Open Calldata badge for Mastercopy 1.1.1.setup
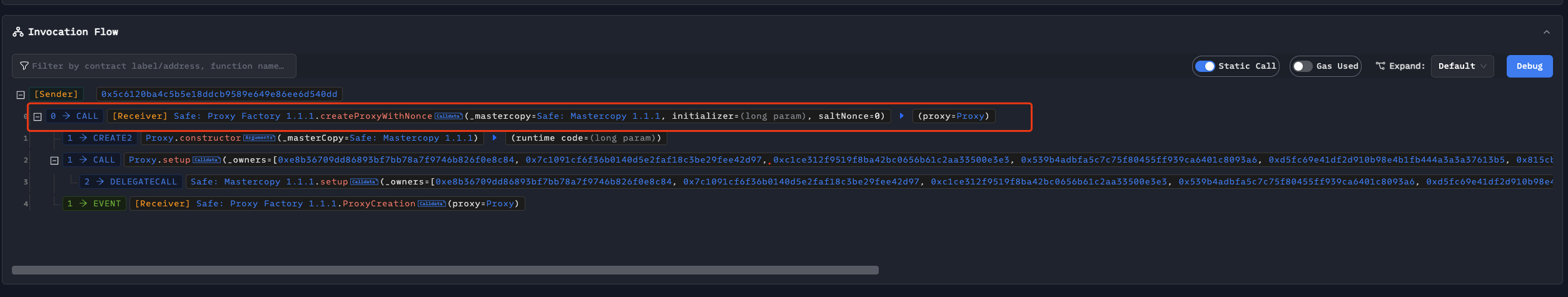The image size is (1568, 297). [364, 182]
